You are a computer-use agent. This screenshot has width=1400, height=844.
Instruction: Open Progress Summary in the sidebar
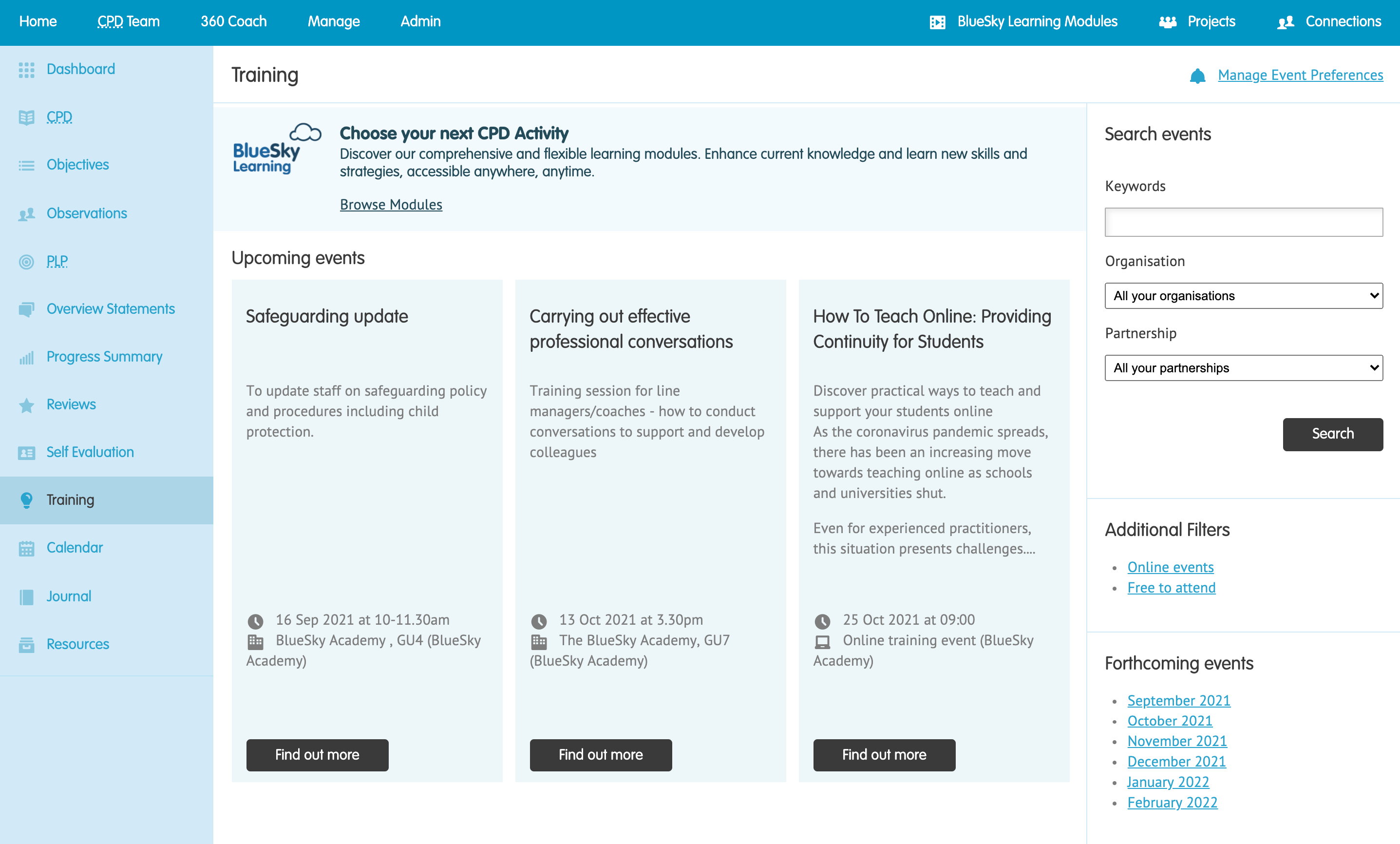(105, 357)
